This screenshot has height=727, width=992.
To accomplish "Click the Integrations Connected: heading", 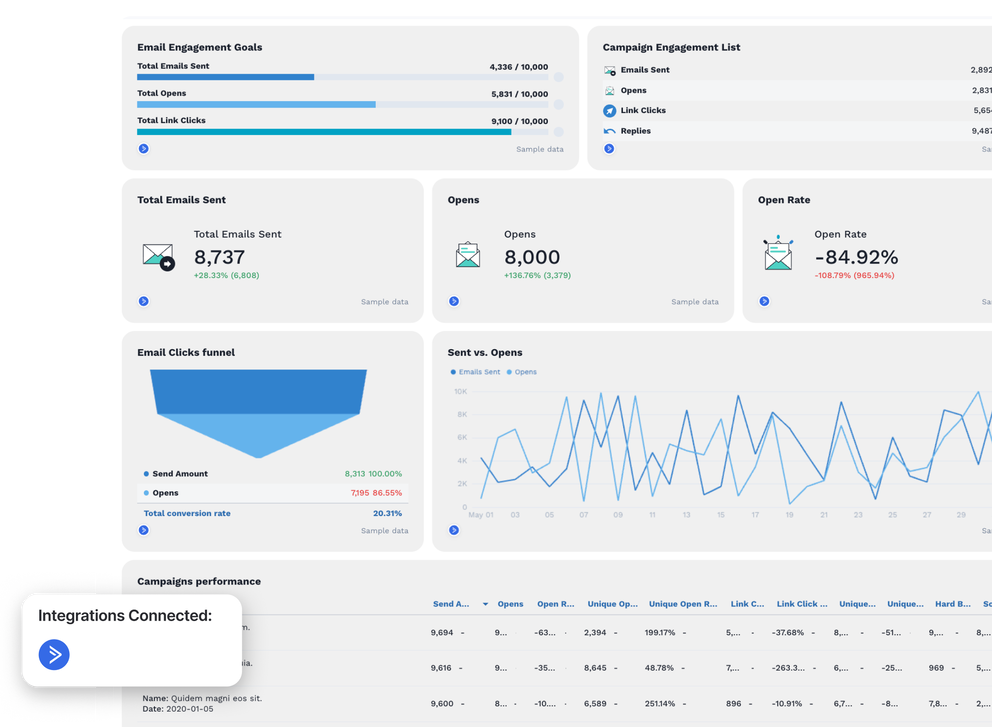I will (x=125, y=616).
